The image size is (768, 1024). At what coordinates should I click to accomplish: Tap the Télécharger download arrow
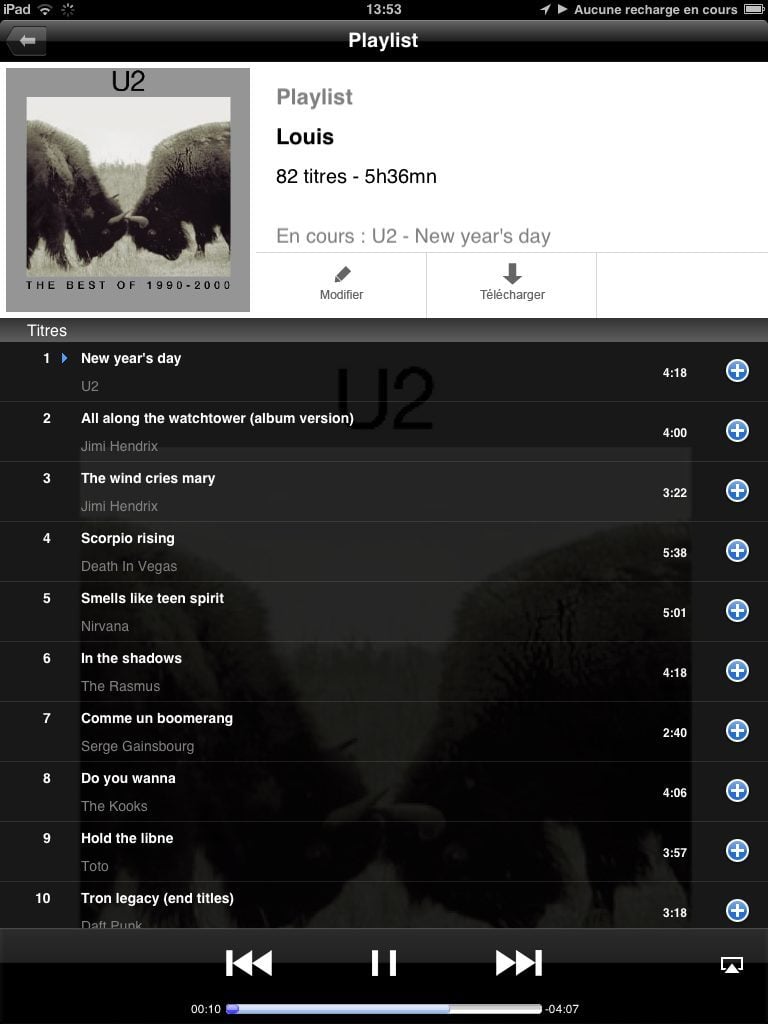pyautogui.click(x=512, y=274)
